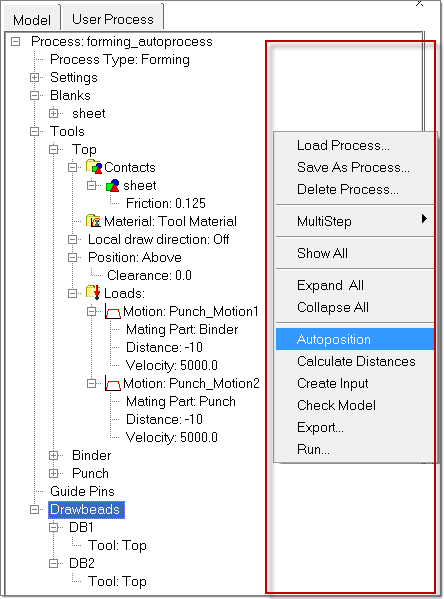Click Load Process... in the menu
This screenshot has width=444, height=599.
[x=343, y=146]
